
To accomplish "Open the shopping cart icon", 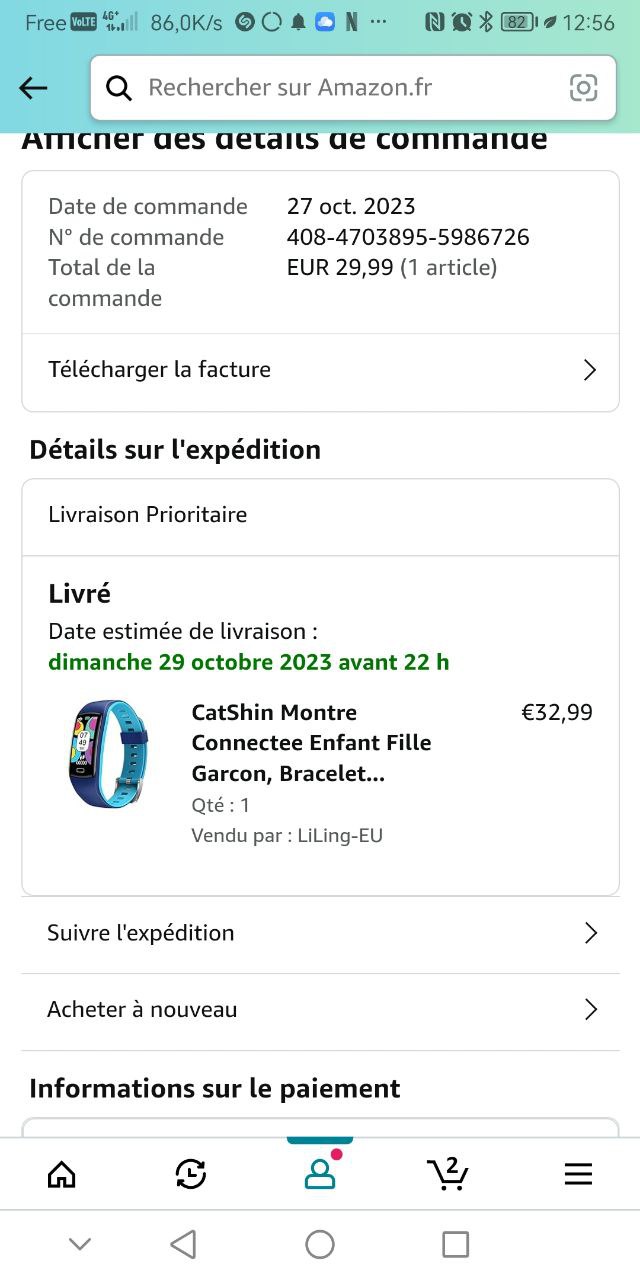I will coord(447,1173).
